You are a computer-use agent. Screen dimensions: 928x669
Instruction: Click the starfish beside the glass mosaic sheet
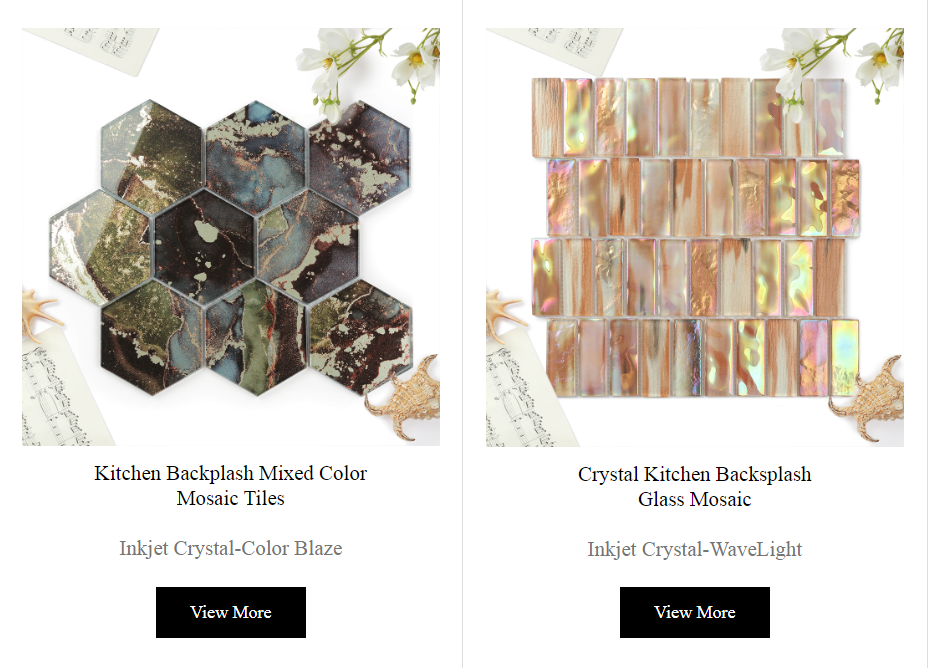point(503,314)
